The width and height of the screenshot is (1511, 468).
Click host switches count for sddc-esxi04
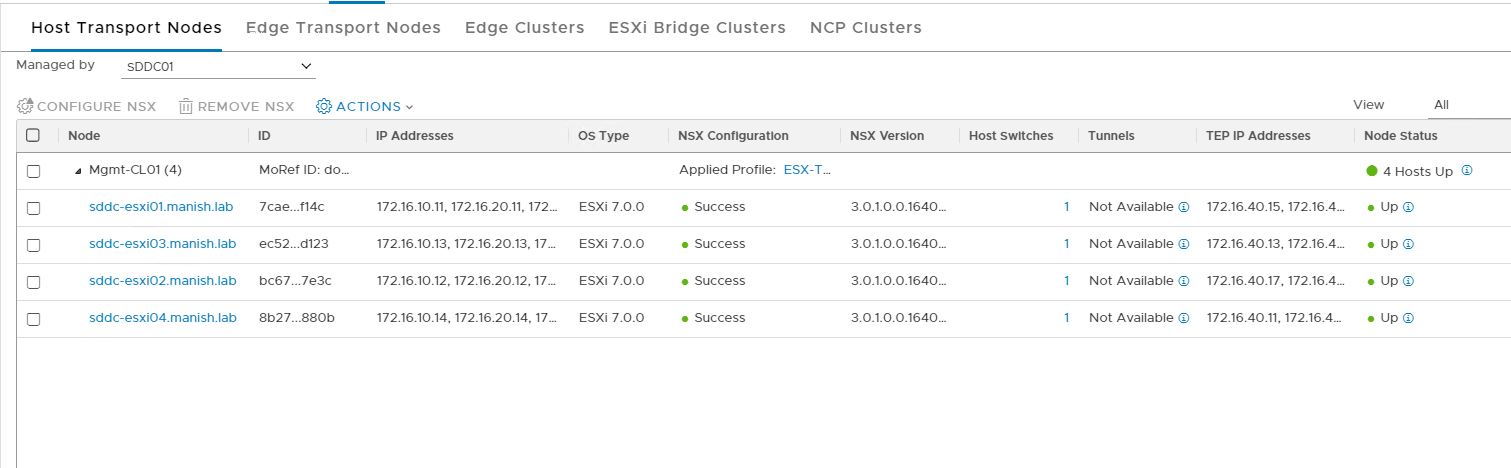(x=1066, y=318)
